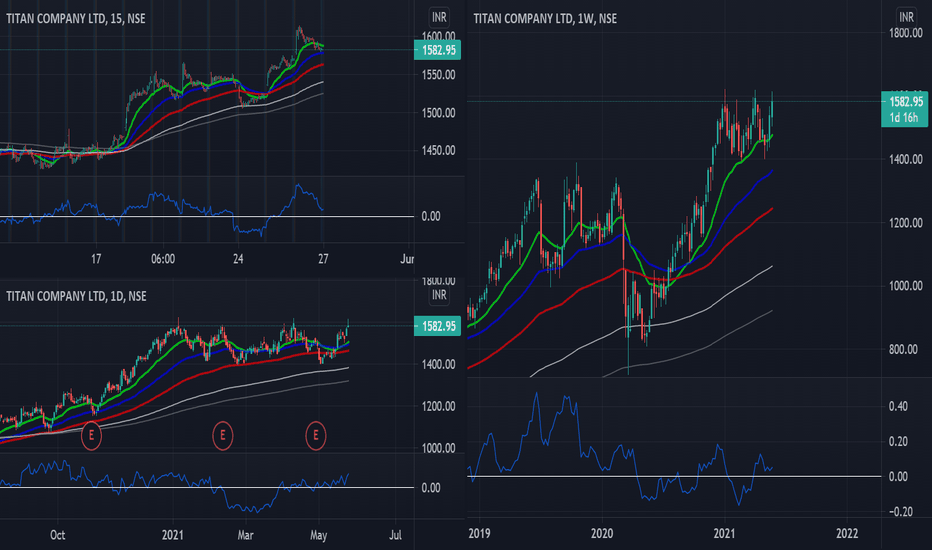932x550 pixels.
Task: Click the last earnings E marker near May
Action: (316, 436)
